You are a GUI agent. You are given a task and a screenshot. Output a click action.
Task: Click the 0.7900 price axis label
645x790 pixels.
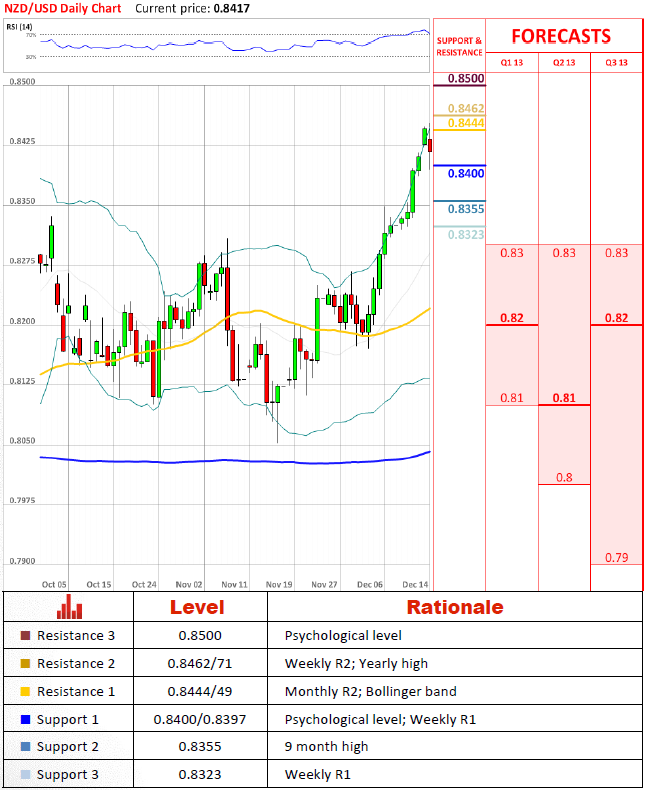pos(23,561)
